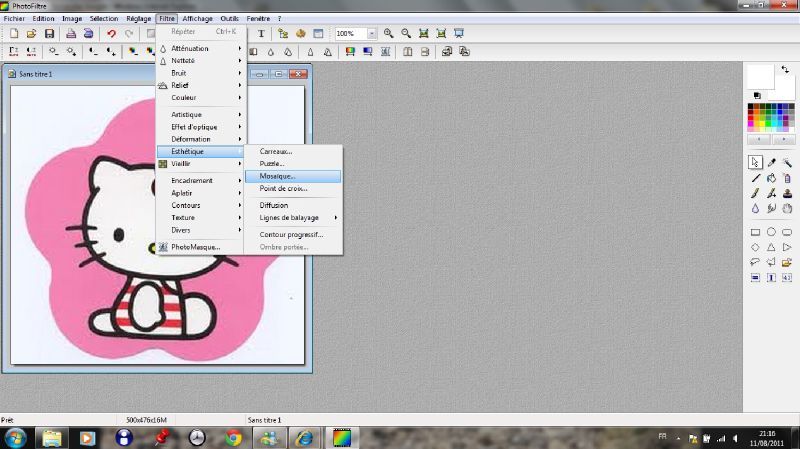Expand the Atténuation submenu
This screenshot has height=449, width=800.
[202, 48]
